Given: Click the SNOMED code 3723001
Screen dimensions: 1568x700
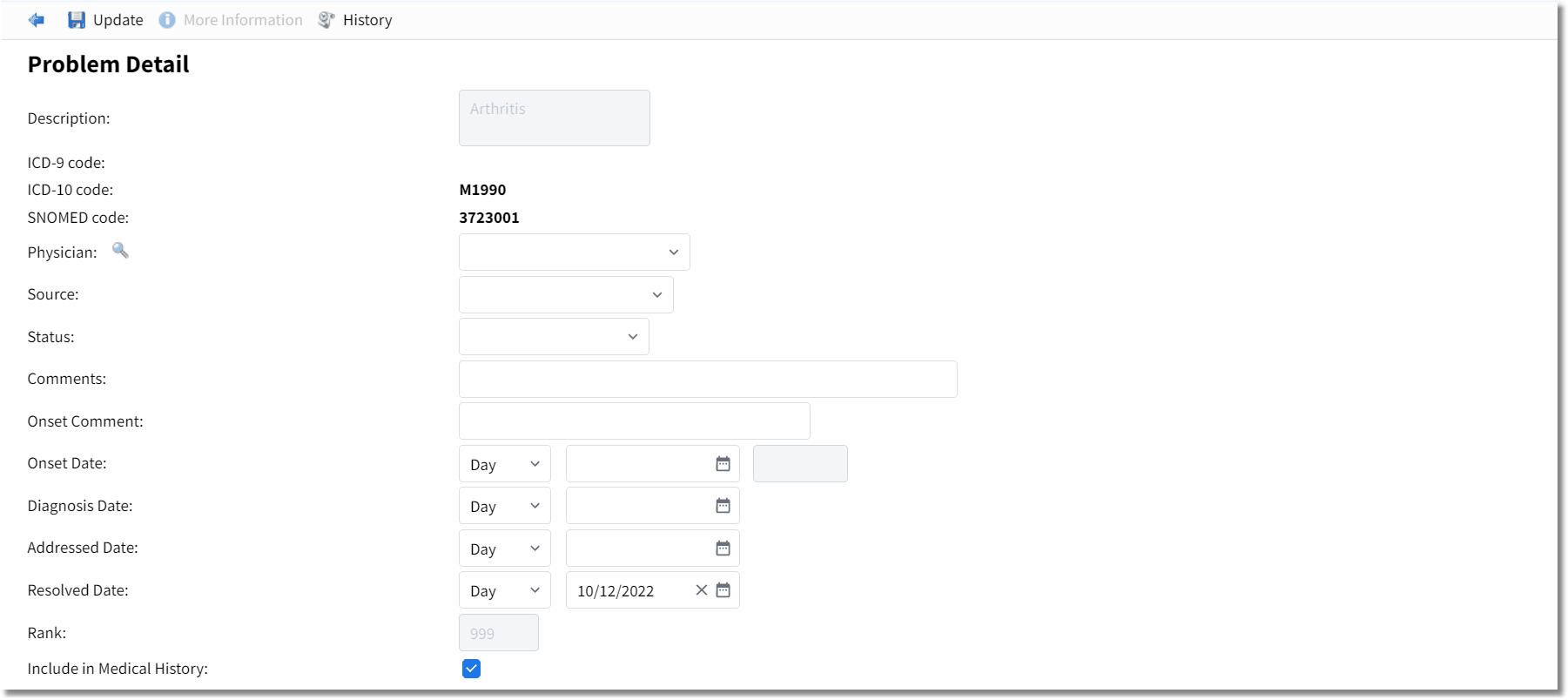Looking at the screenshot, I should click(x=489, y=218).
